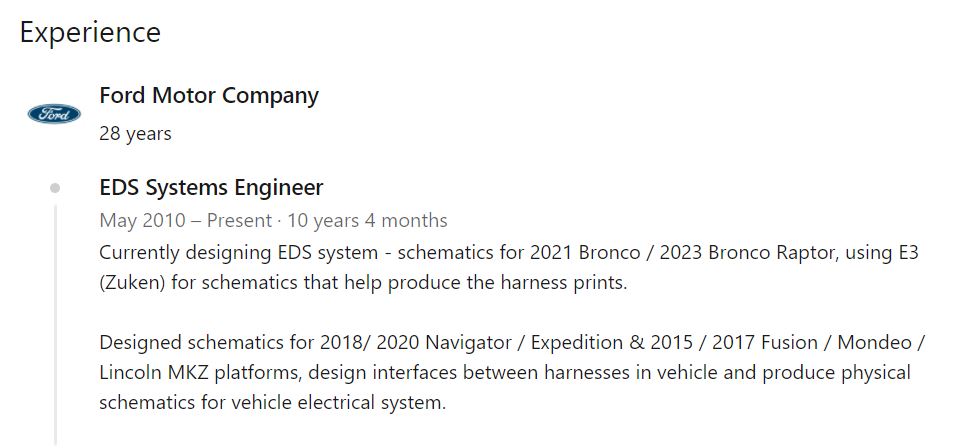The width and height of the screenshot is (964, 448).
Task: Click the "(Zuken)" text
Action: [x=133, y=282]
